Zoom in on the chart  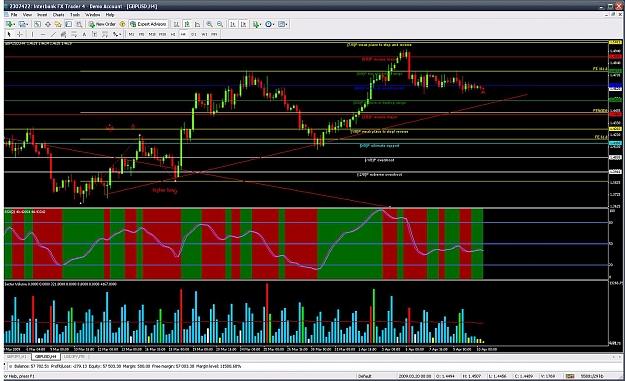tap(209, 24)
